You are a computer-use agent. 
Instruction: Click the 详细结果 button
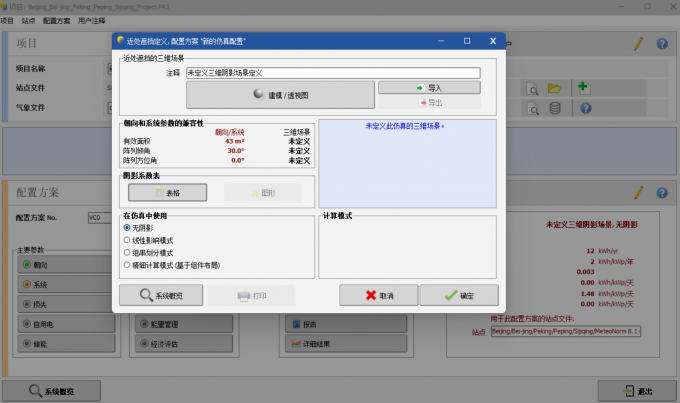(346, 344)
